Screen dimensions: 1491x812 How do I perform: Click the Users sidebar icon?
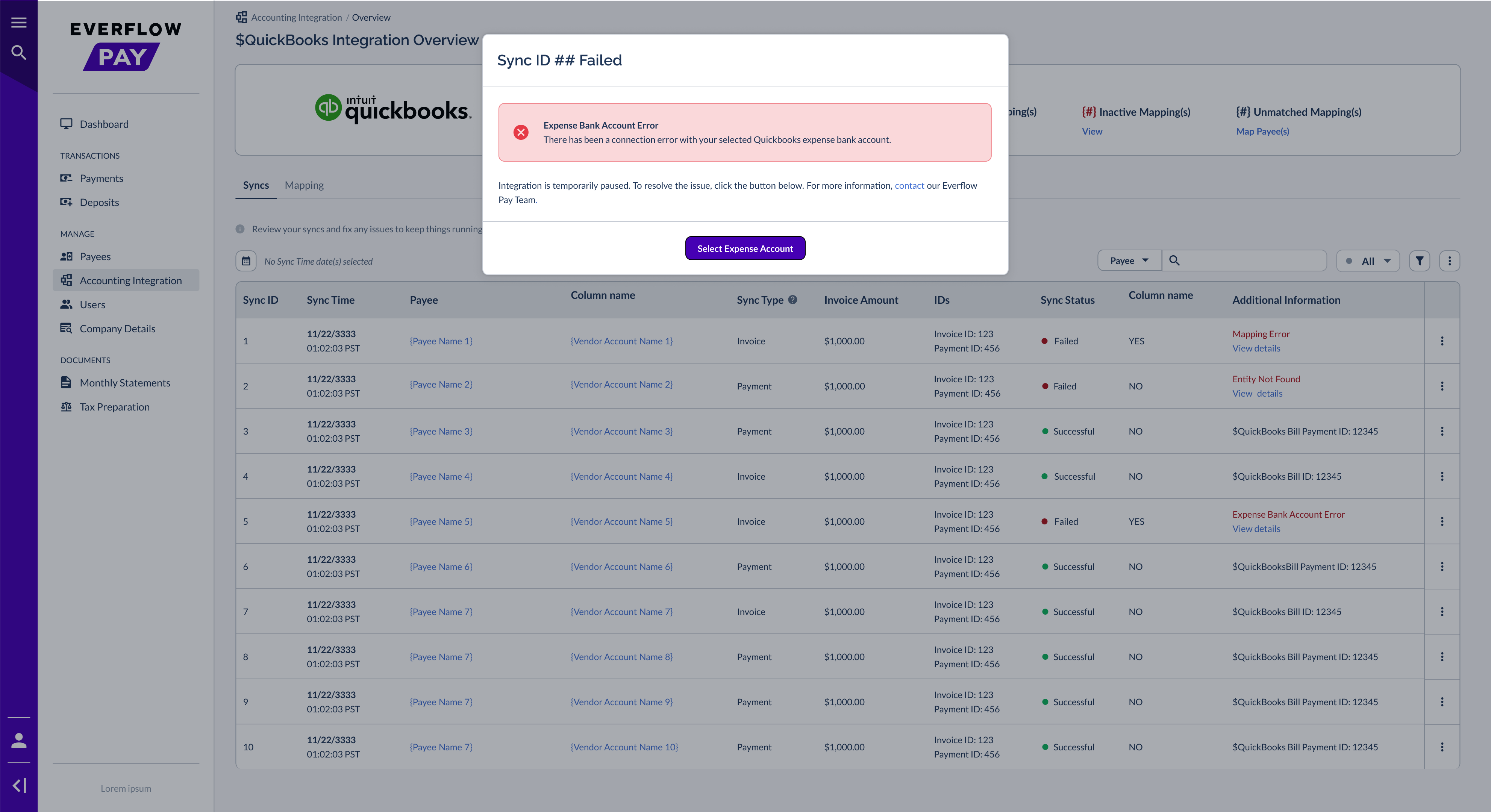pos(66,304)
